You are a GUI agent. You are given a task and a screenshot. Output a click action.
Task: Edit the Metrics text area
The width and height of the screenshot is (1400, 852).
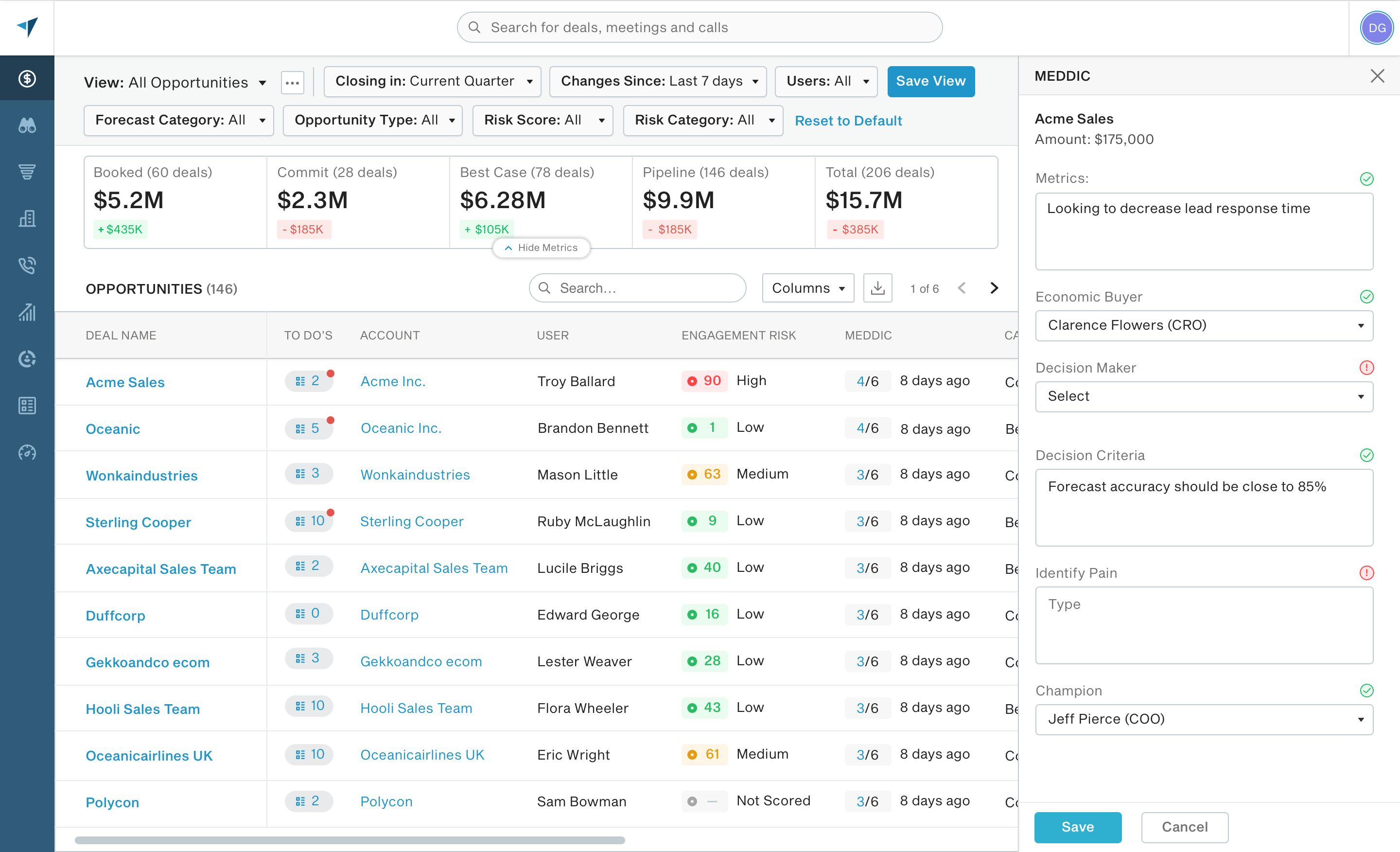tap(1204, 231)
